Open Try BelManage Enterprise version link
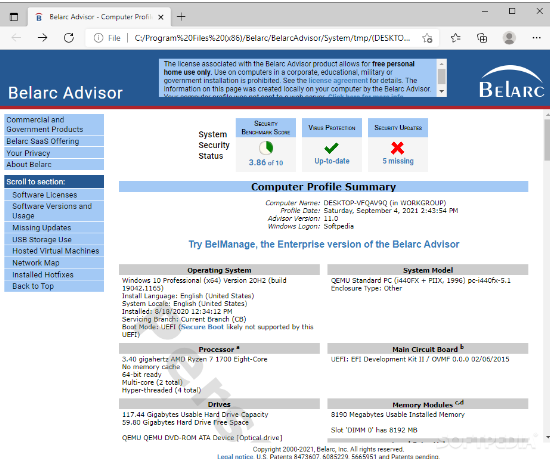 (x=324, y=244)
